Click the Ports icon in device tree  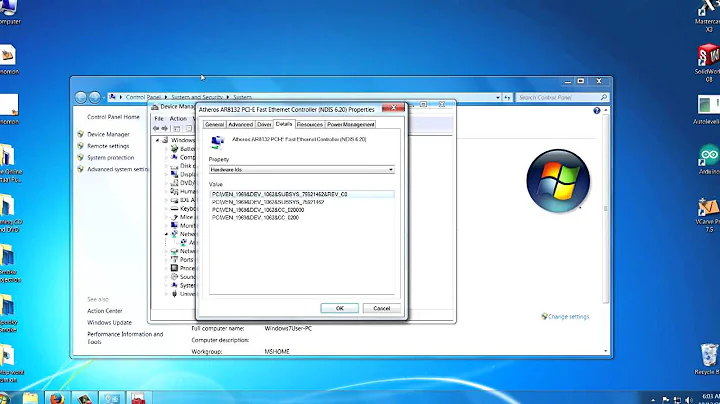click(174, 259)
